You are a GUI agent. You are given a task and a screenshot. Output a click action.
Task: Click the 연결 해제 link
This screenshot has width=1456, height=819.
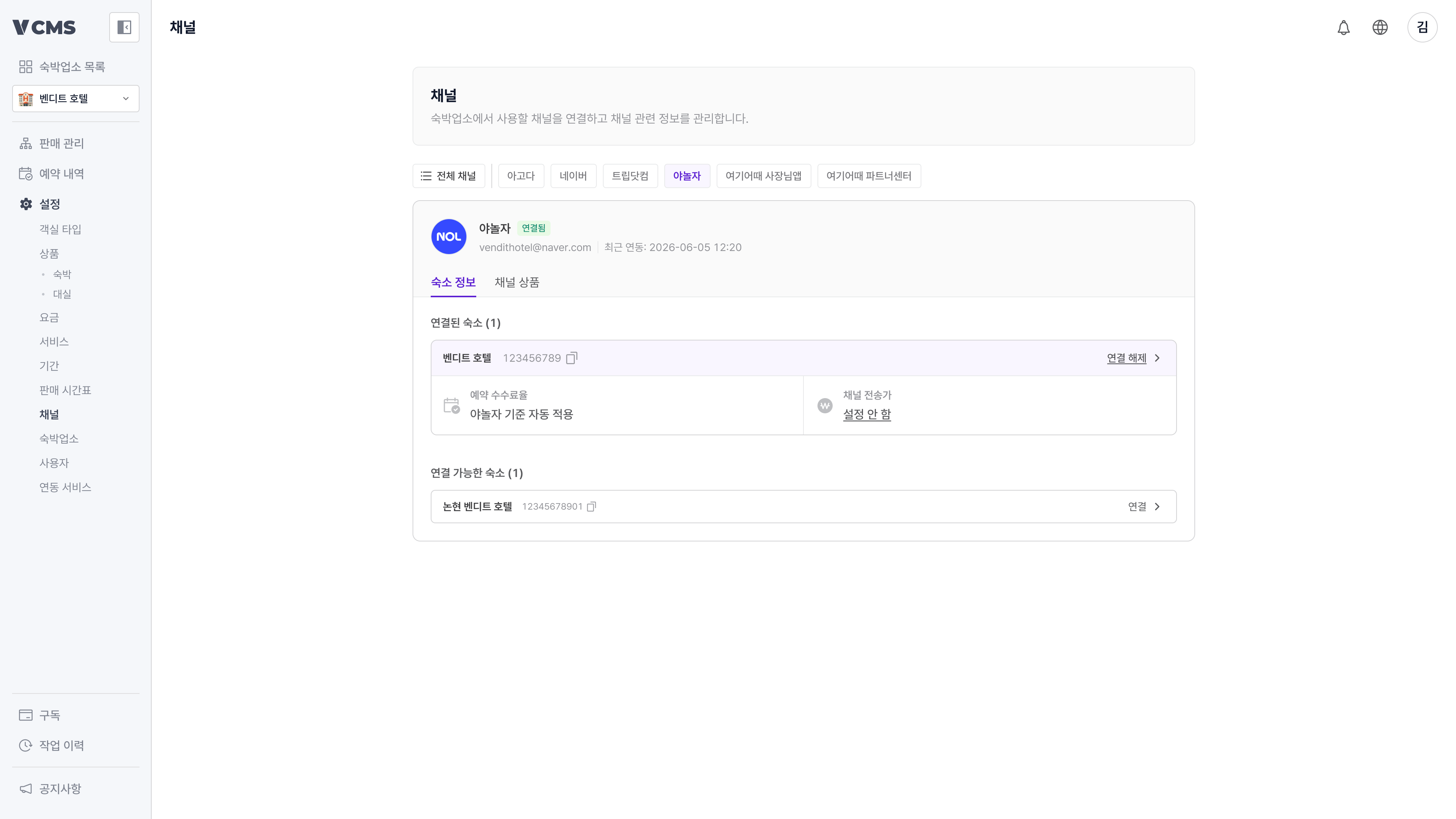pyautogui.click(x=1127, y=358)
